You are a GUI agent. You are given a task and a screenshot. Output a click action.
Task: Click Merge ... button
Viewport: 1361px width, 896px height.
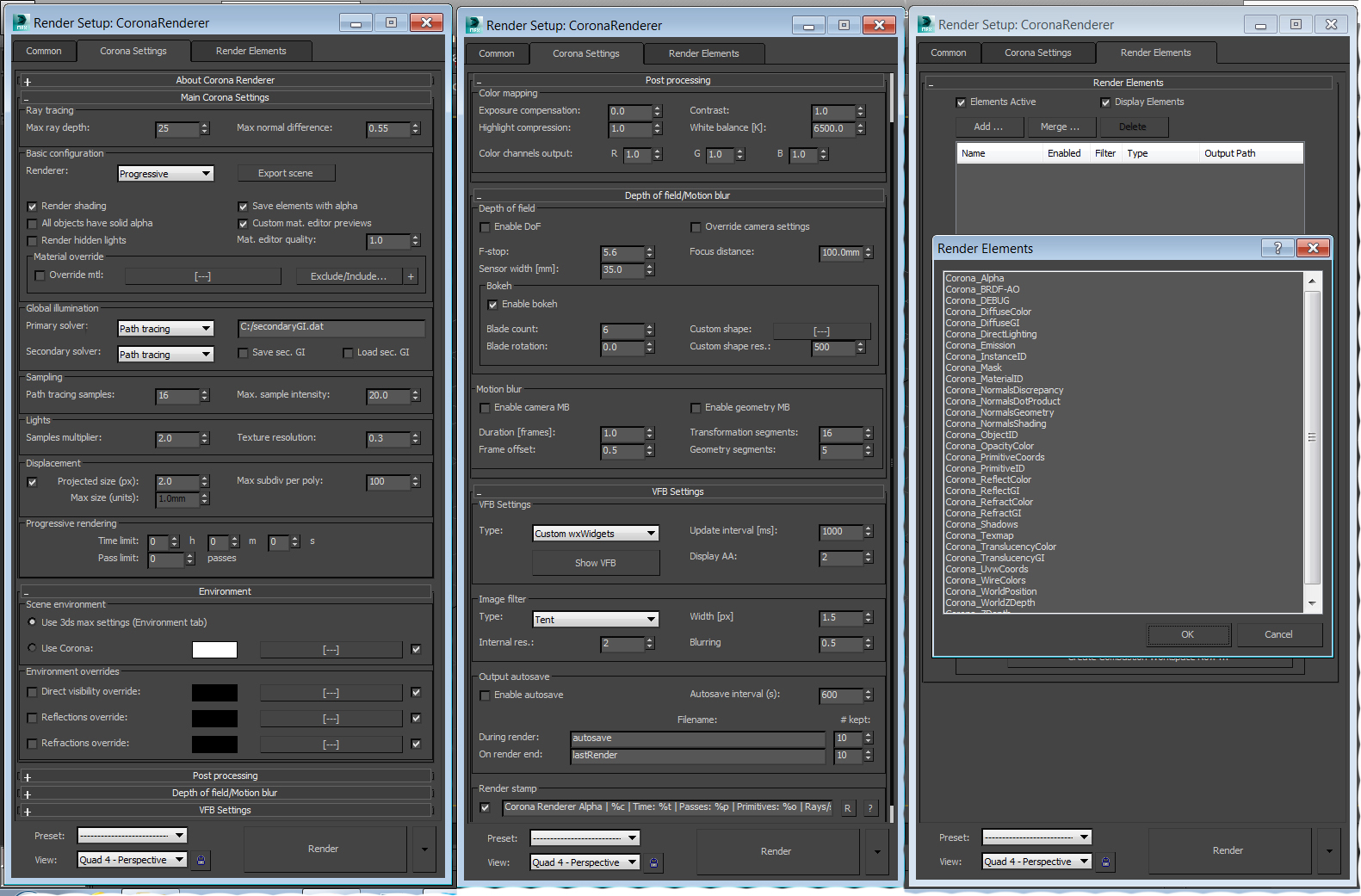[x=1060, y=127]
